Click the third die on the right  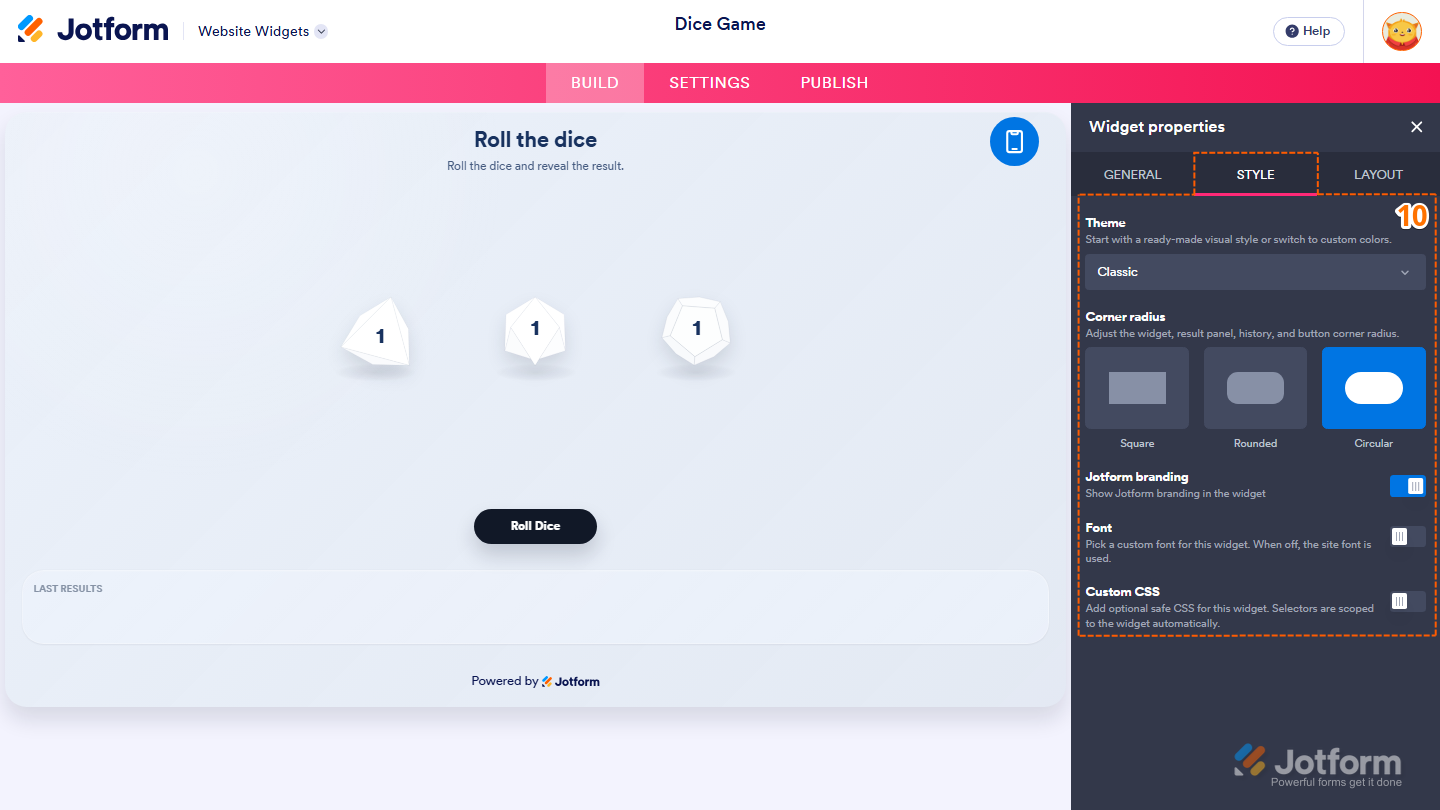pyautogui.click(x=696, y=330)
